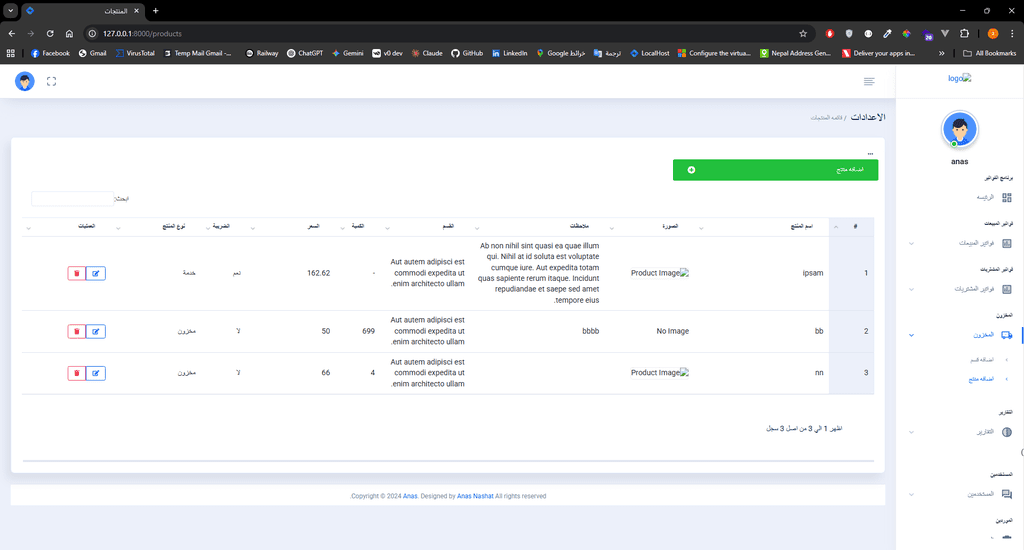The image size is (1024, 550).
Task: Open the user avatar menu in top bar
Action: point(25,81)
